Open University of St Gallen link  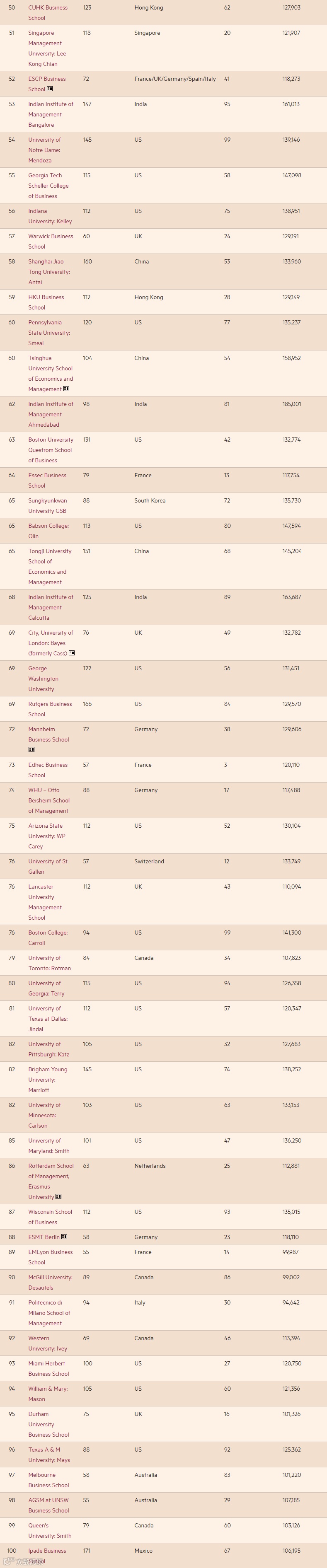(48, 866)
